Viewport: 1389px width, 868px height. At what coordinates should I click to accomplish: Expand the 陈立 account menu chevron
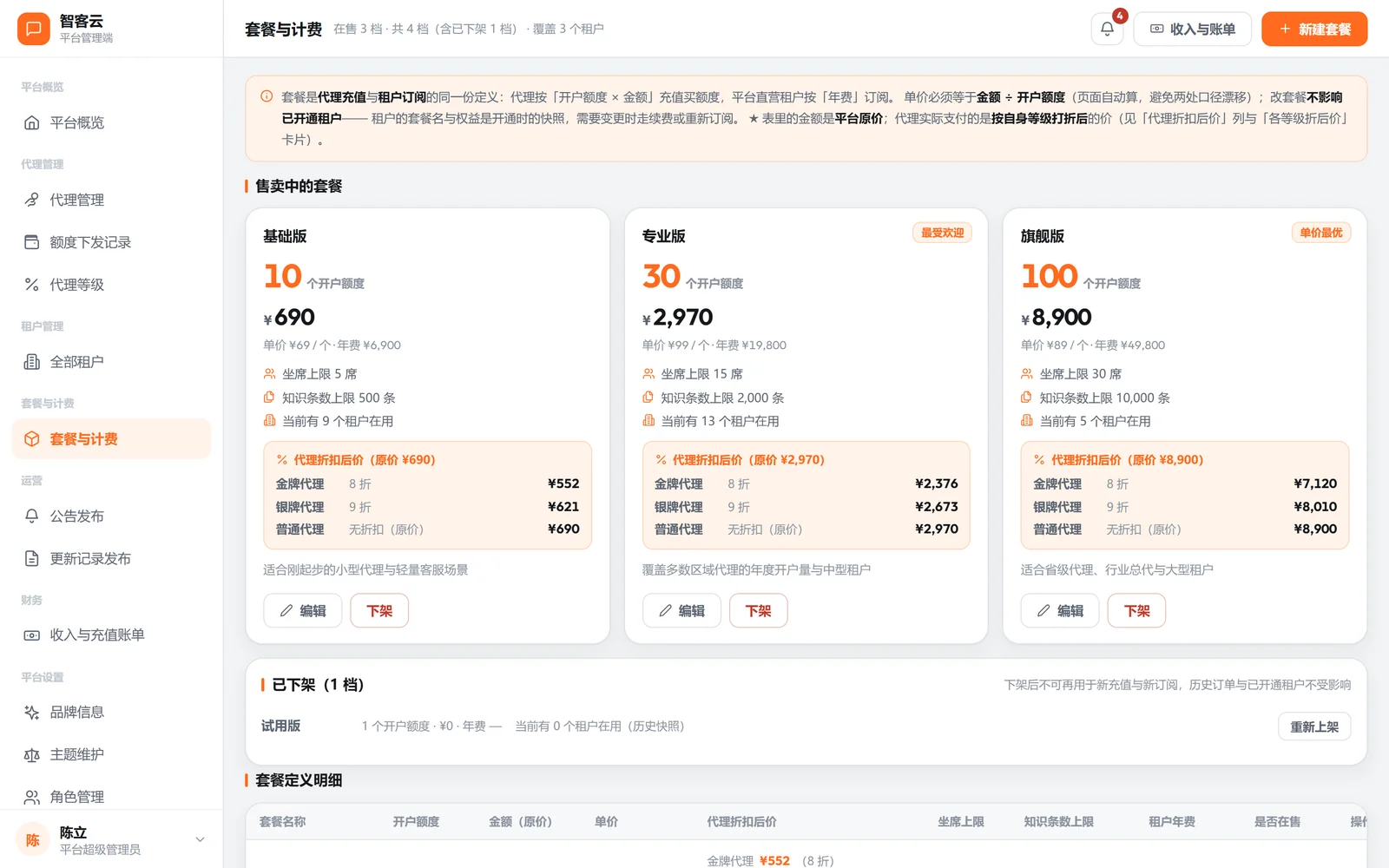click(x=200, y=839)
